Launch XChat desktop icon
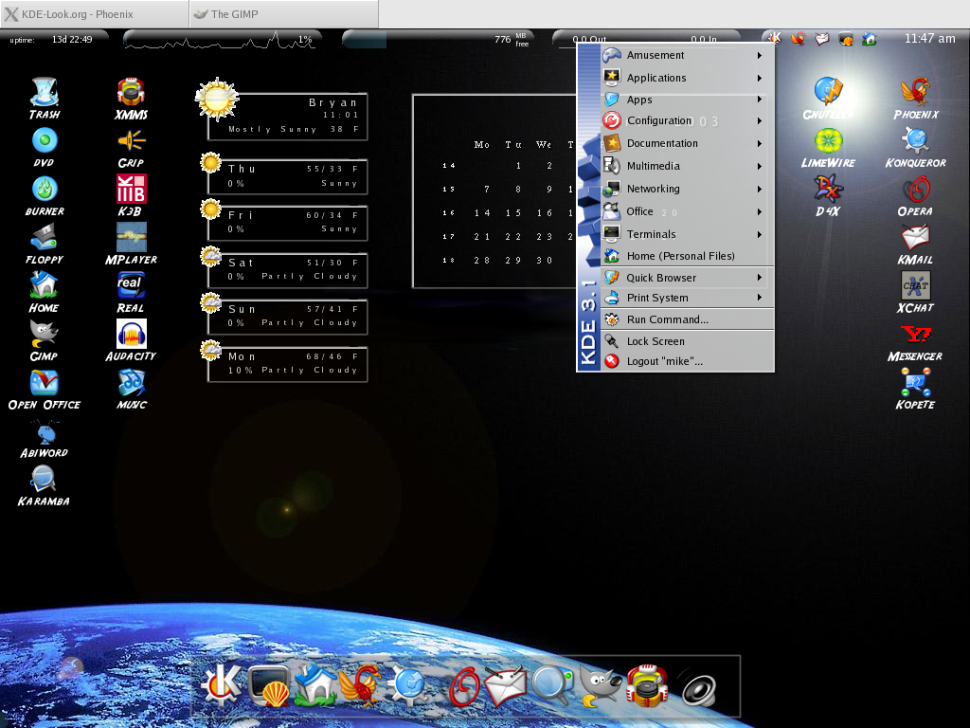Image resolution: width=970 pixels, height=728 pixels. tap(916, 292)
